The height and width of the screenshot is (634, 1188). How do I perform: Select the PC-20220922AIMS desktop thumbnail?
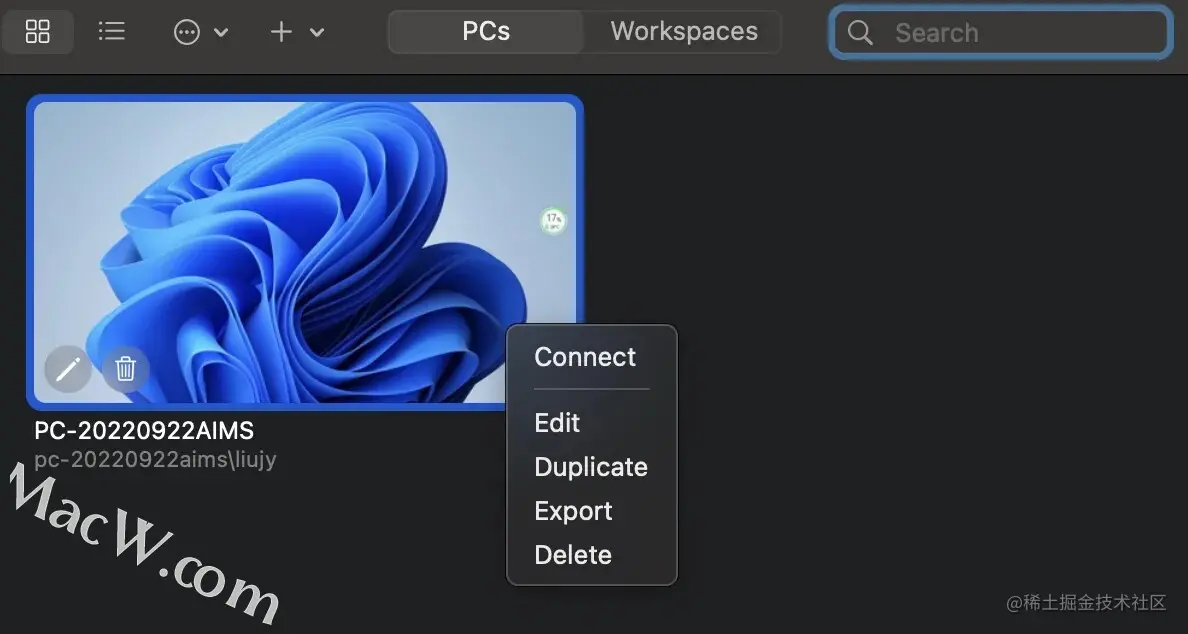(x=305, y=252)
